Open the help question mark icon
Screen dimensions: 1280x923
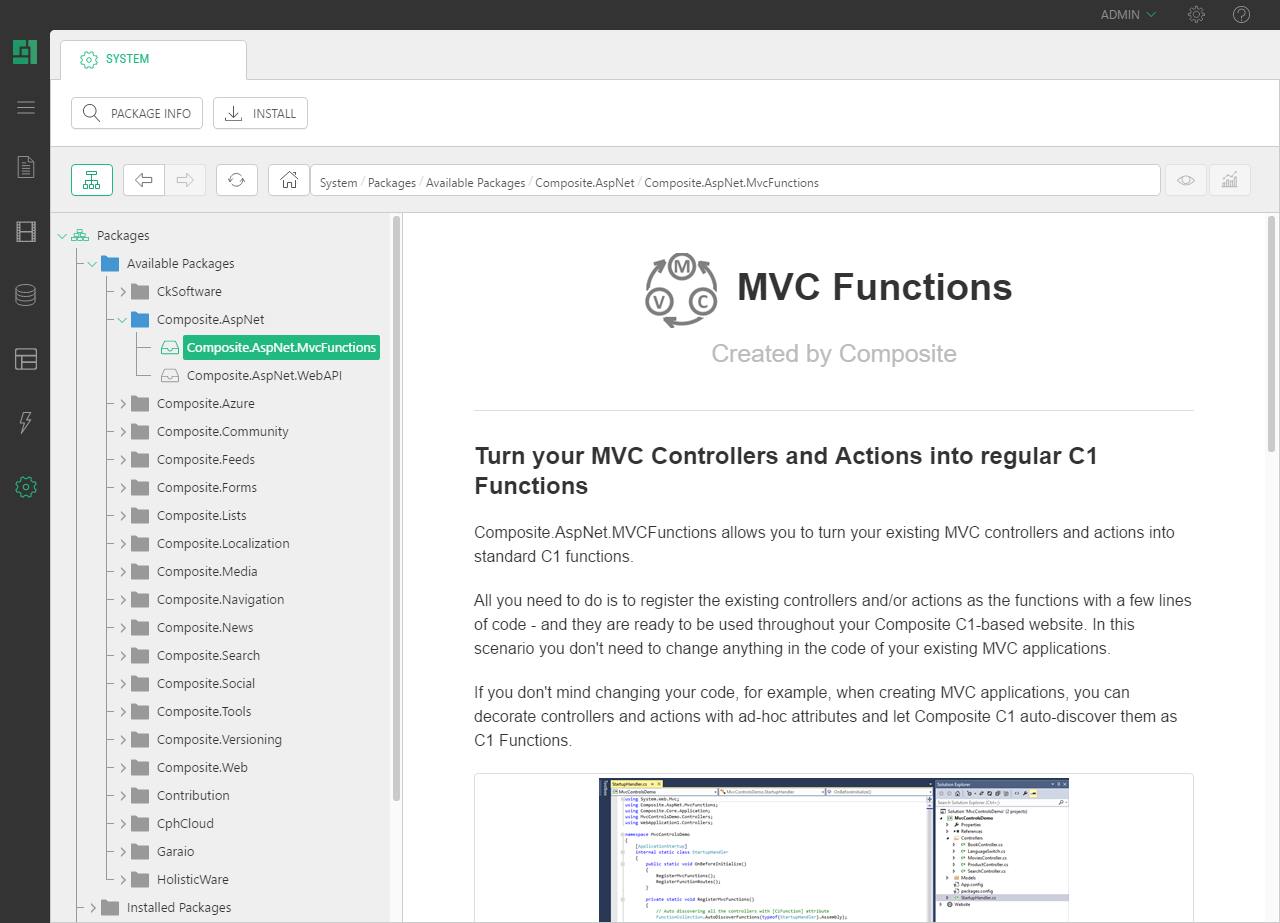click(1242, 14)
